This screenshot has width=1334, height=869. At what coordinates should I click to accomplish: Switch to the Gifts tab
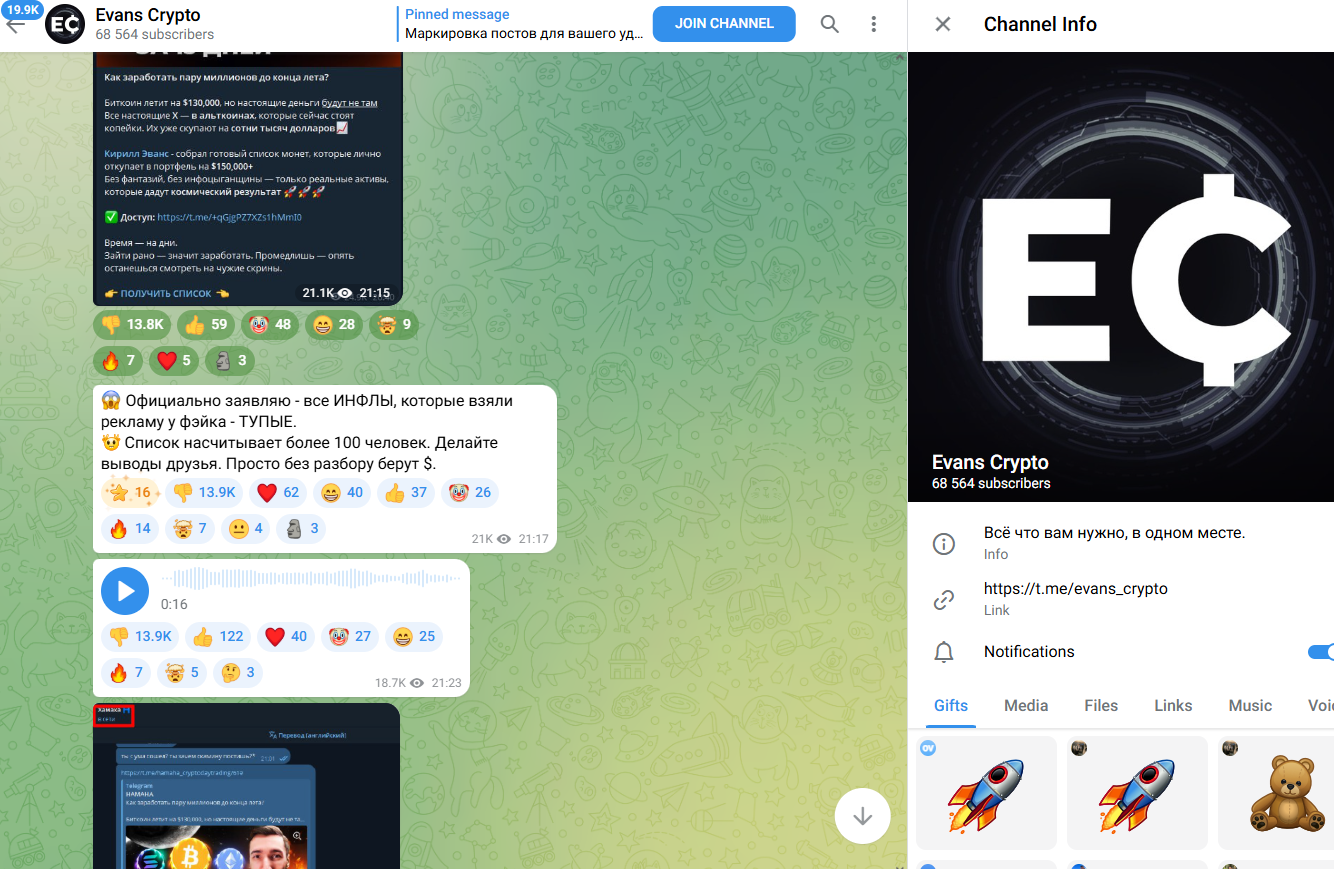coord(951,705)
